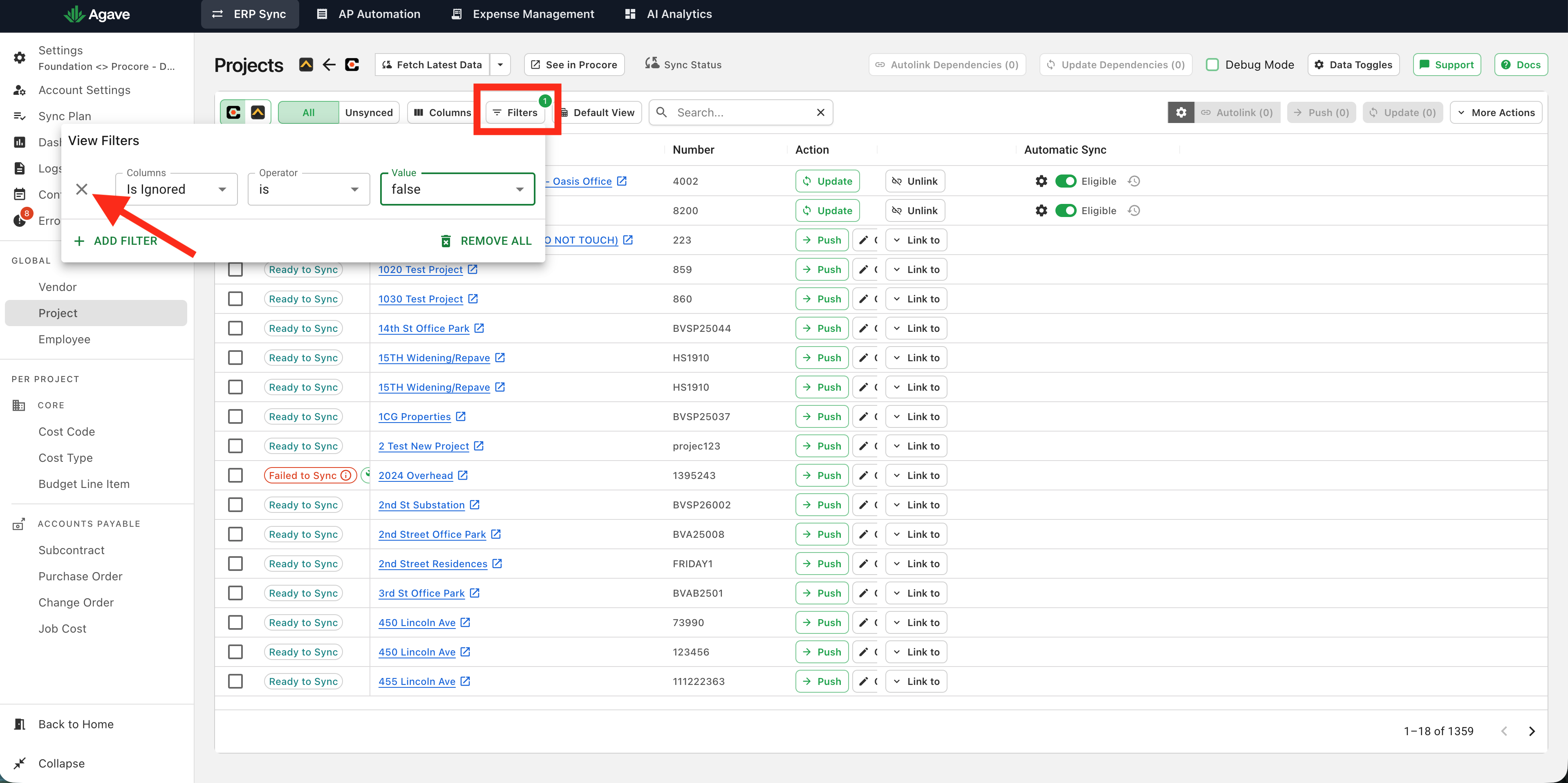1568x783 pixels.
Task: Open the 2024 Overhead project link
Action: 415,476
